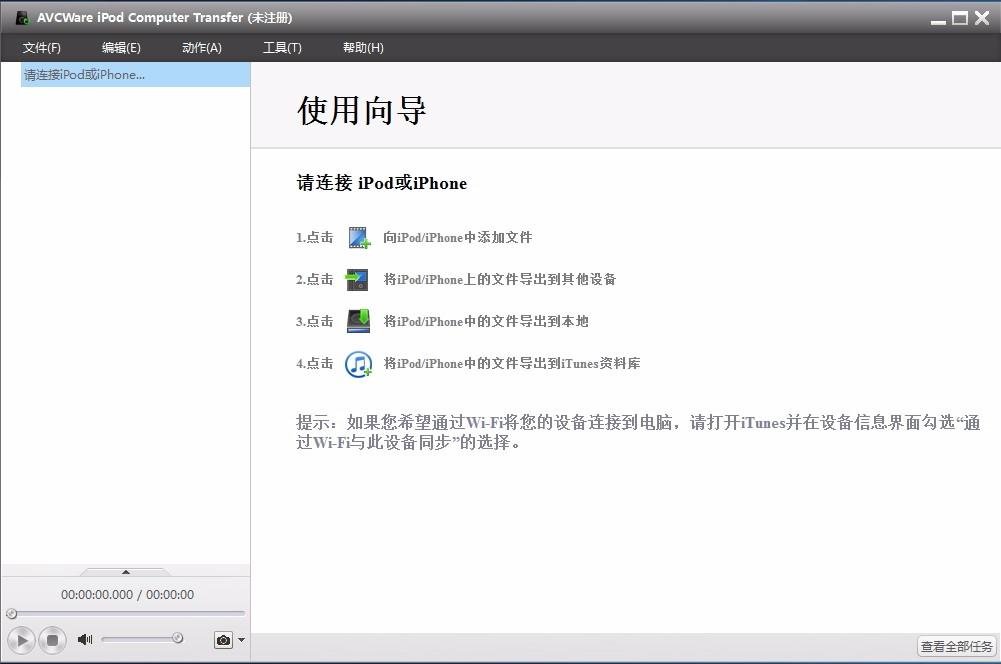Open the 动作(A) menu
The width and height of the screenshot is (1001, 664).
[x=202, y=48]
